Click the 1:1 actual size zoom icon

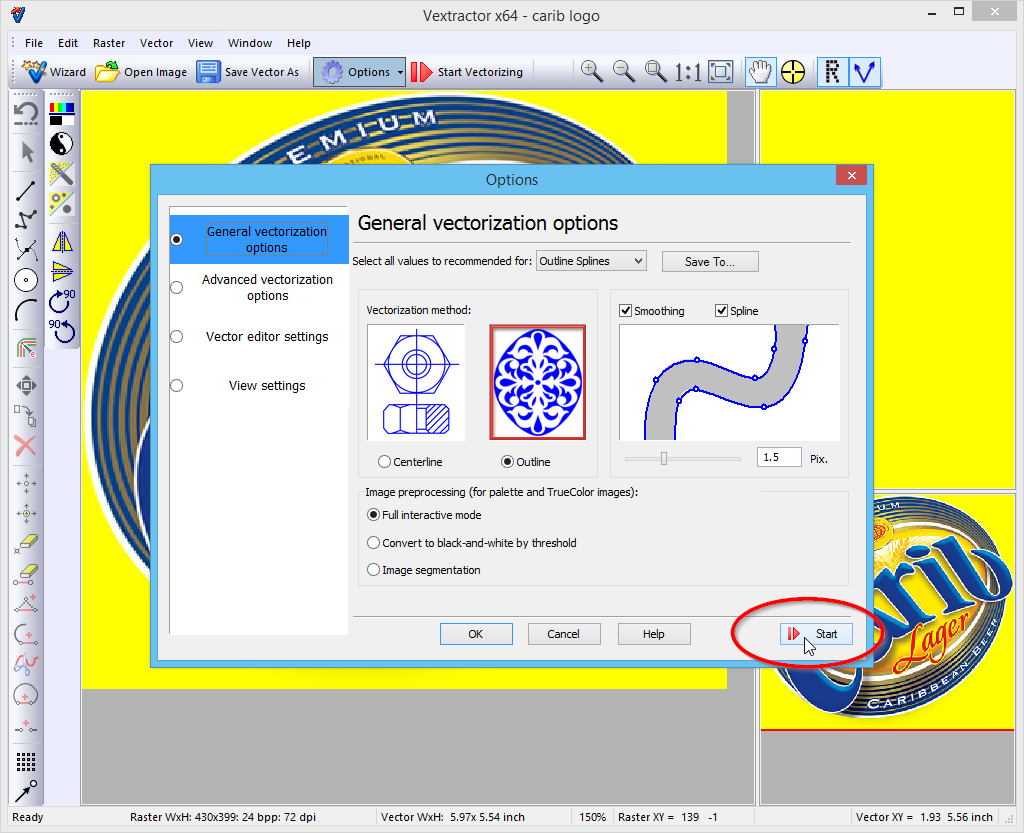coord(687,71)
